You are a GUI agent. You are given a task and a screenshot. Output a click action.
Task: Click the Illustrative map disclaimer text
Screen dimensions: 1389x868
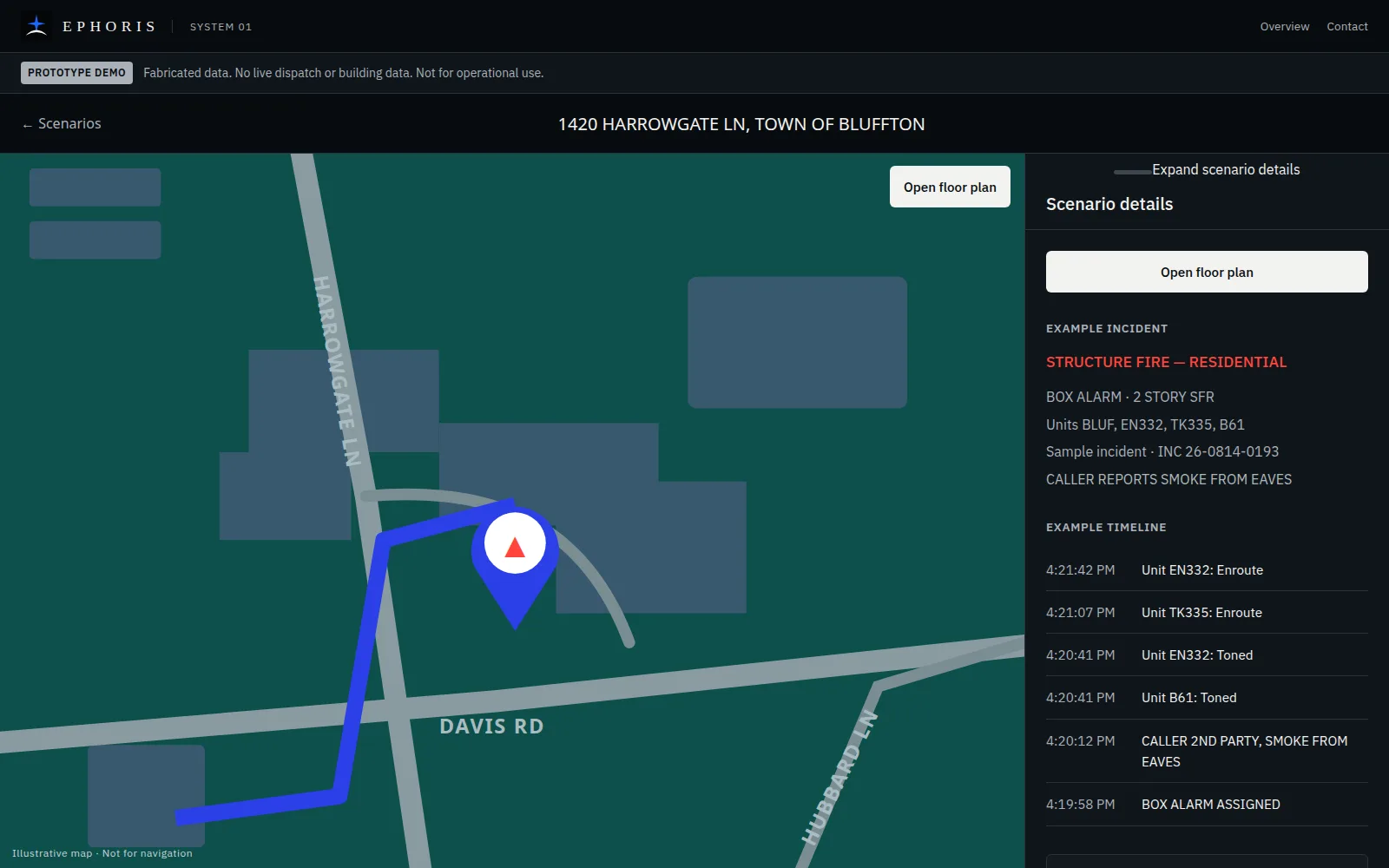click(102, 853)
